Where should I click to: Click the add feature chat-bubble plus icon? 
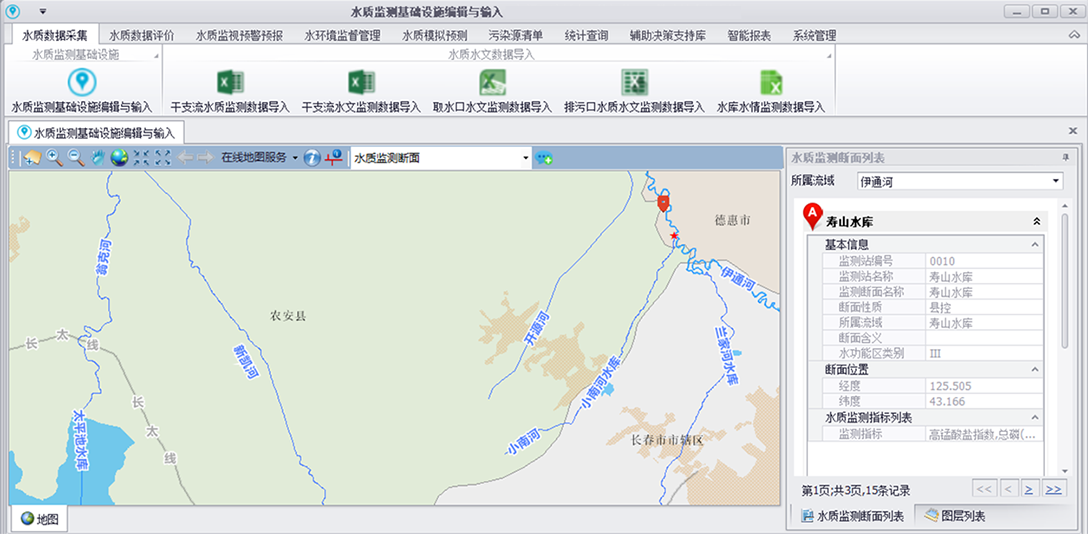pyautogui.click(x=544, y=158)
